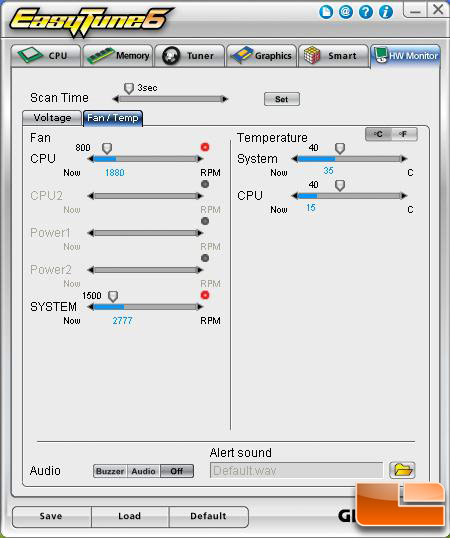Click left arrow of CPU fan slider
450x538 pixels.
[x=91, y=159]
